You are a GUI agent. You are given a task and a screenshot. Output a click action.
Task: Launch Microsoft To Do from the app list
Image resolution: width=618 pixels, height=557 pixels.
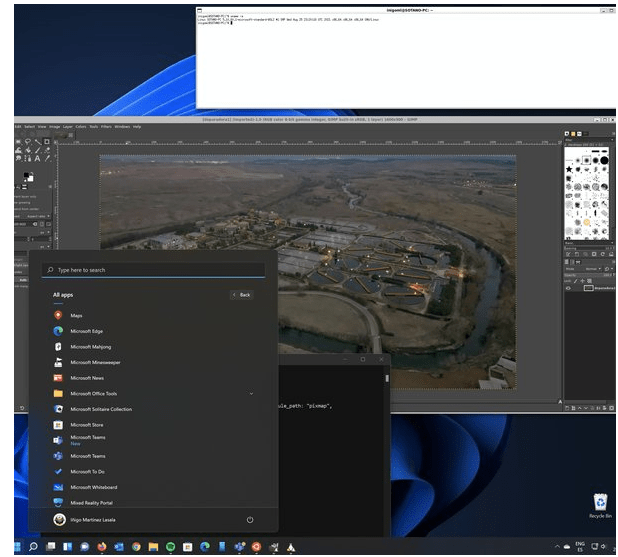coord(86,471)
